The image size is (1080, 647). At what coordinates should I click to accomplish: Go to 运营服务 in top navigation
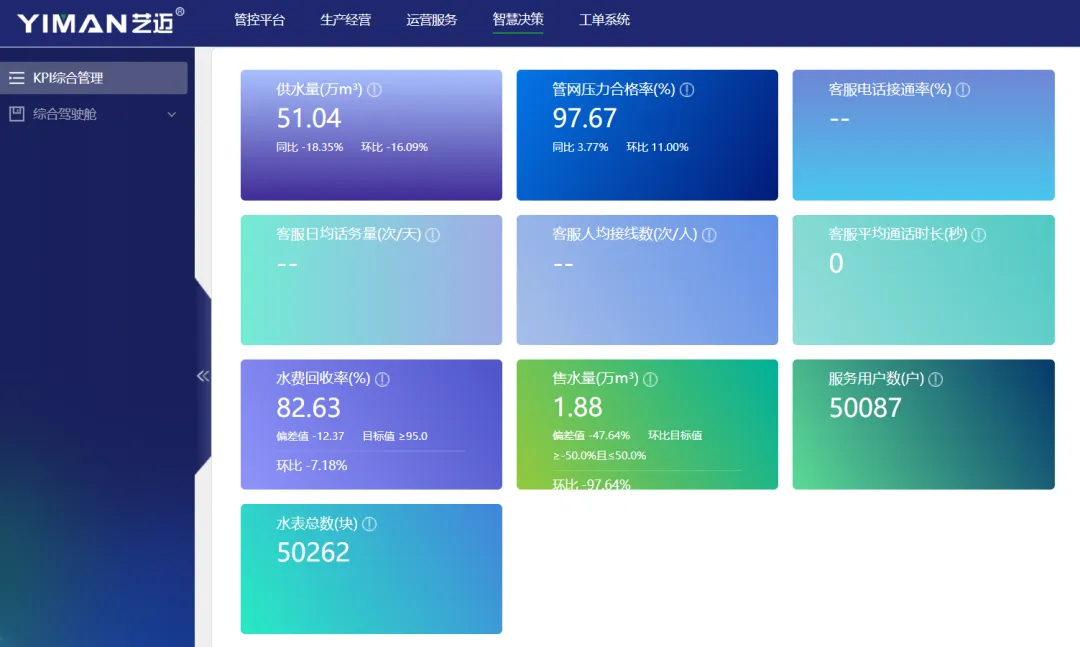pos(432,20)
